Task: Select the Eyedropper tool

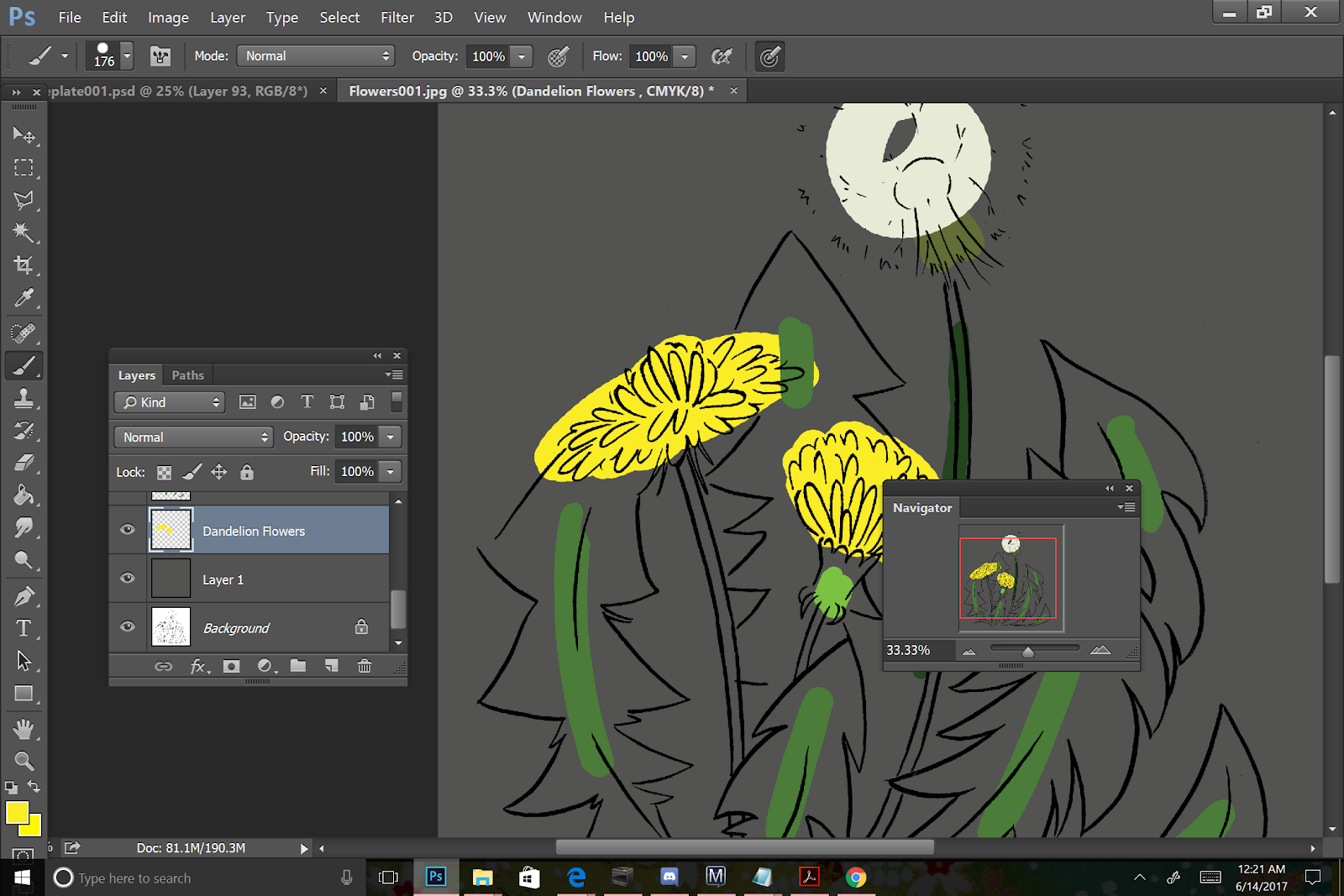Action: point(24,298)
